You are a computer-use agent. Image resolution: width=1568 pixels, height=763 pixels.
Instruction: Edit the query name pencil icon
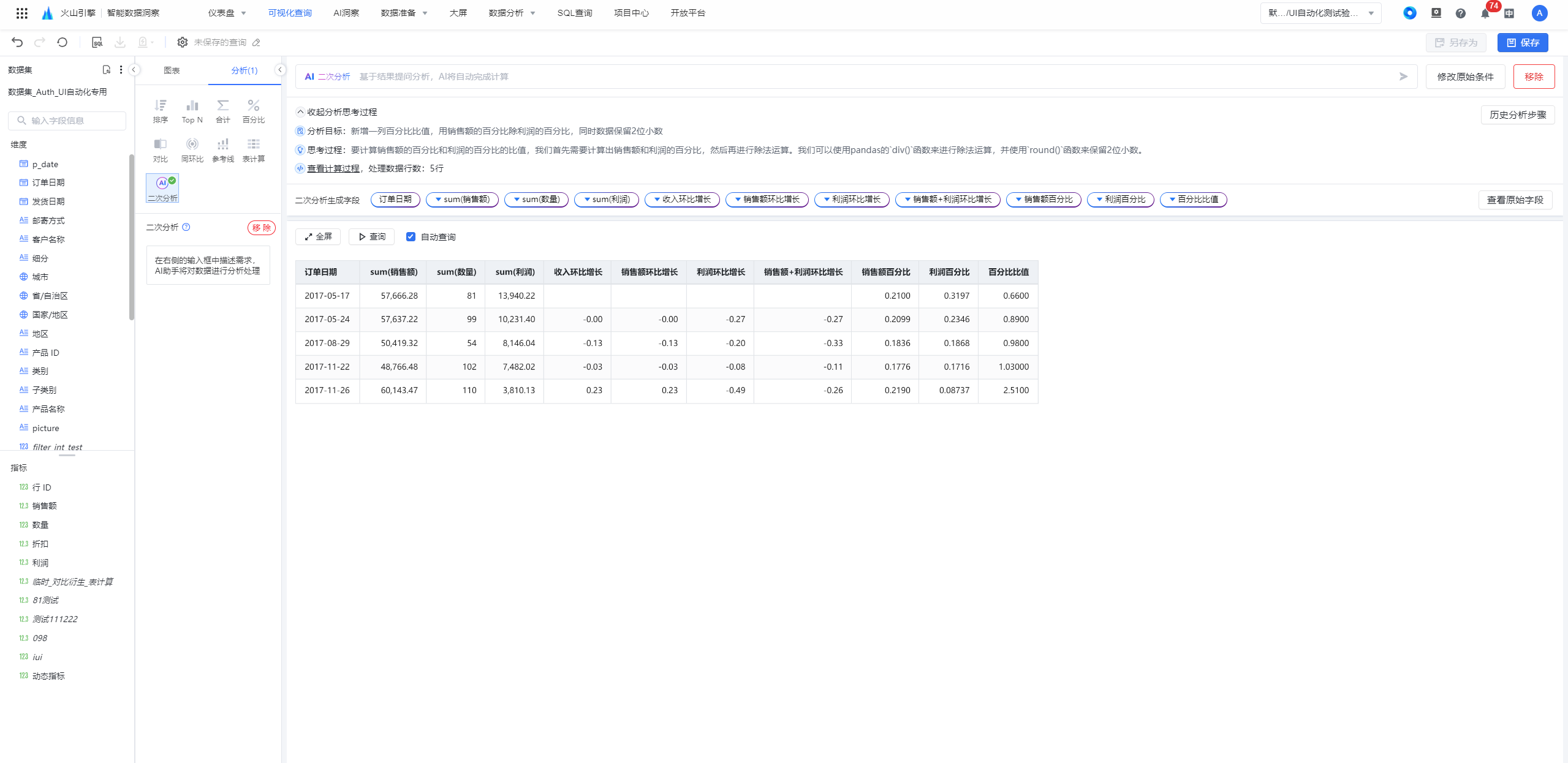point(257,42)
